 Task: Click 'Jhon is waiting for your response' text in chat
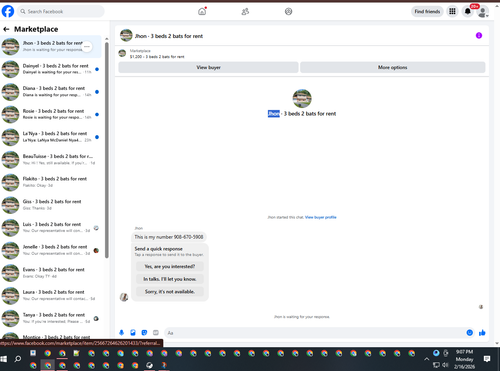(302, 317)
